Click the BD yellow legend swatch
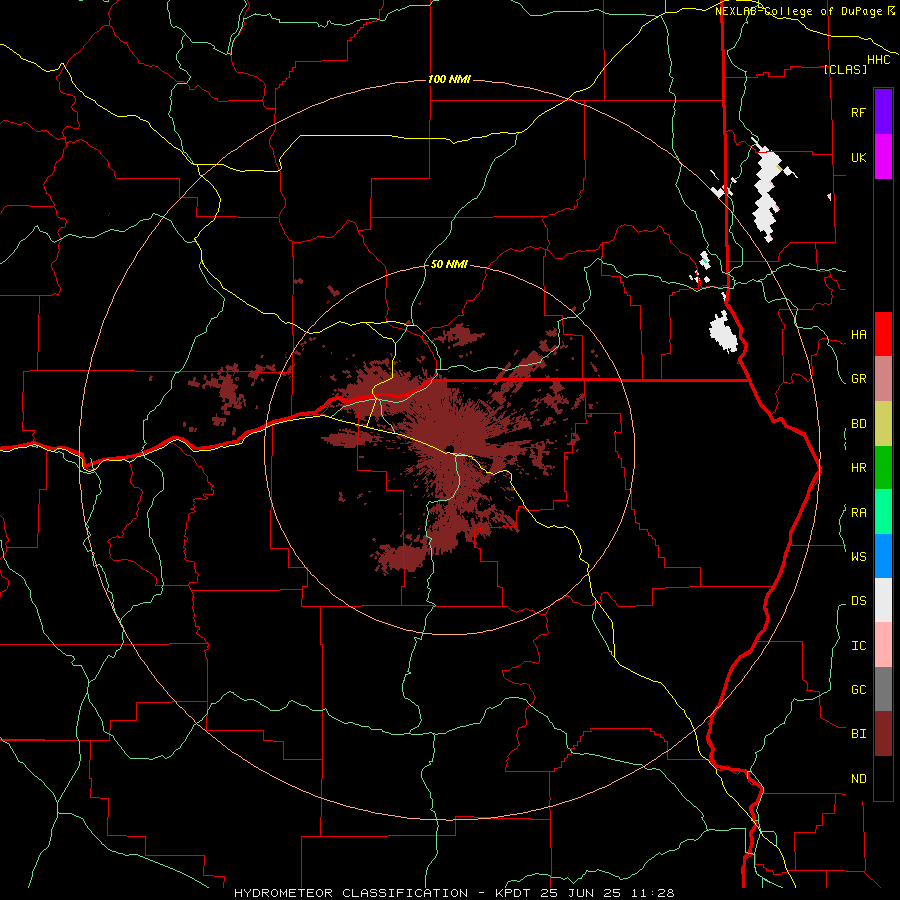 click(883, 424)
